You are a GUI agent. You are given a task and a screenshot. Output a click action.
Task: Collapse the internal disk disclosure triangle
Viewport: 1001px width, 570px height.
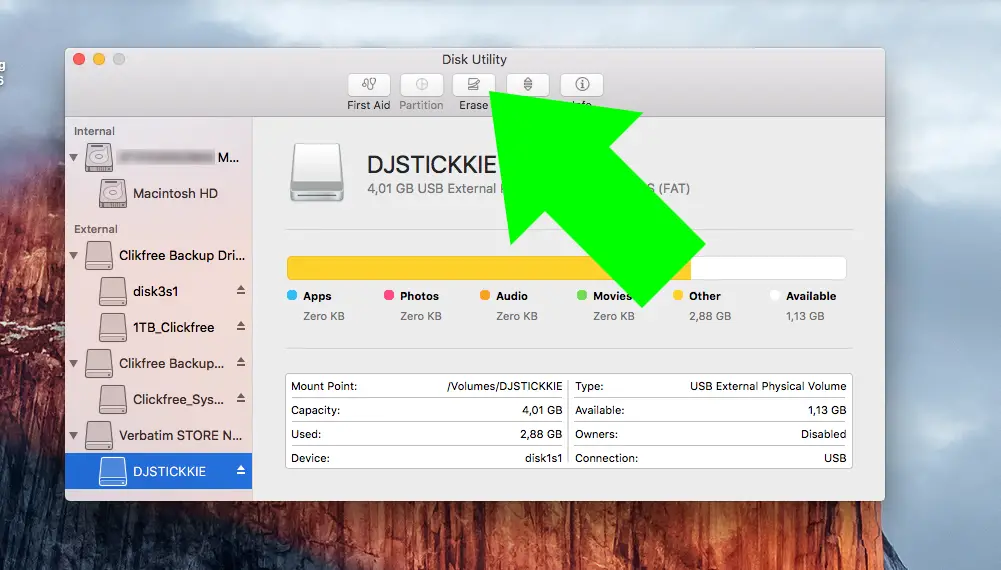tap(73, 157)
